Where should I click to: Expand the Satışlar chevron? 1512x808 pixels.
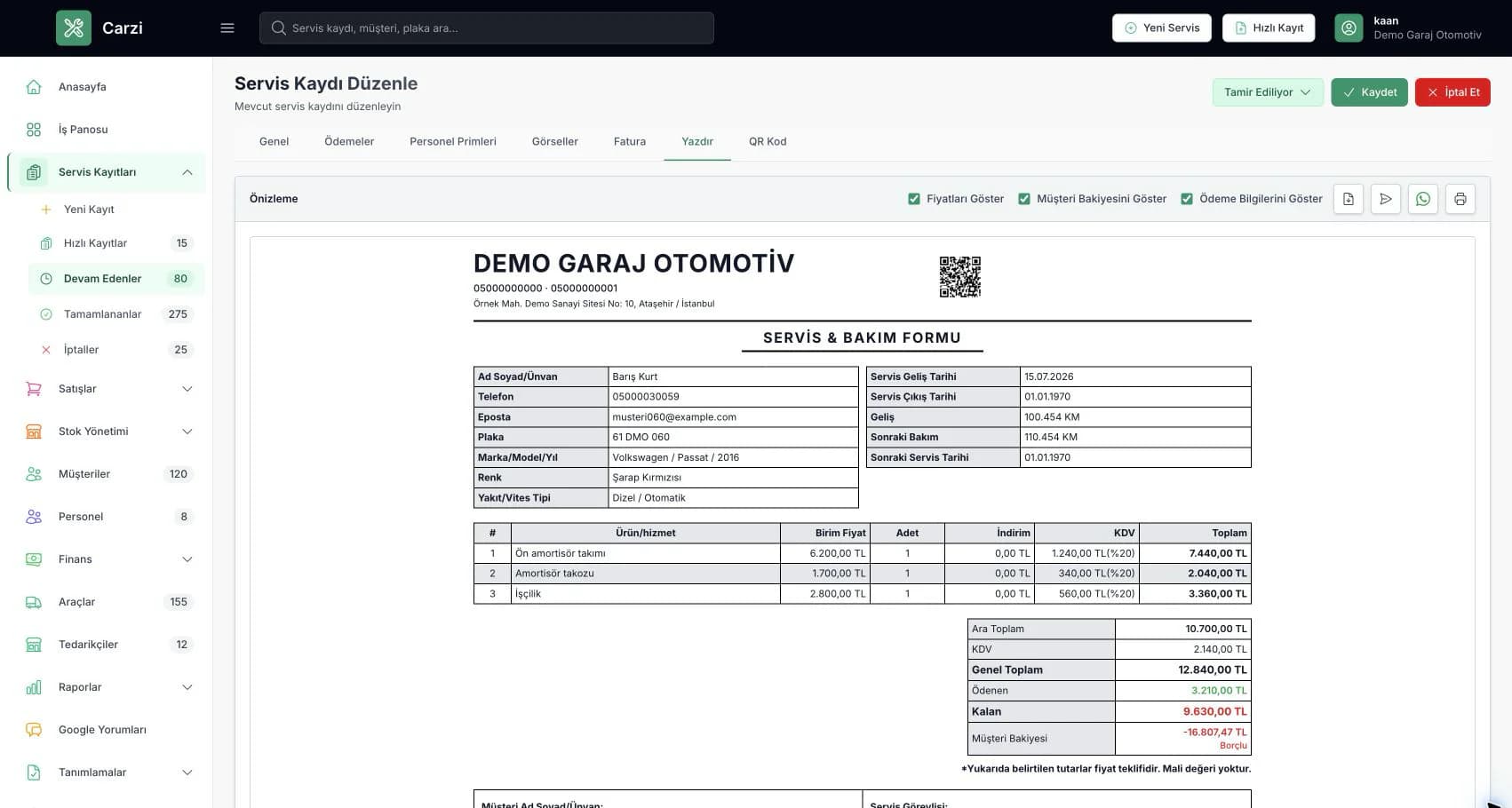point(187,389)
